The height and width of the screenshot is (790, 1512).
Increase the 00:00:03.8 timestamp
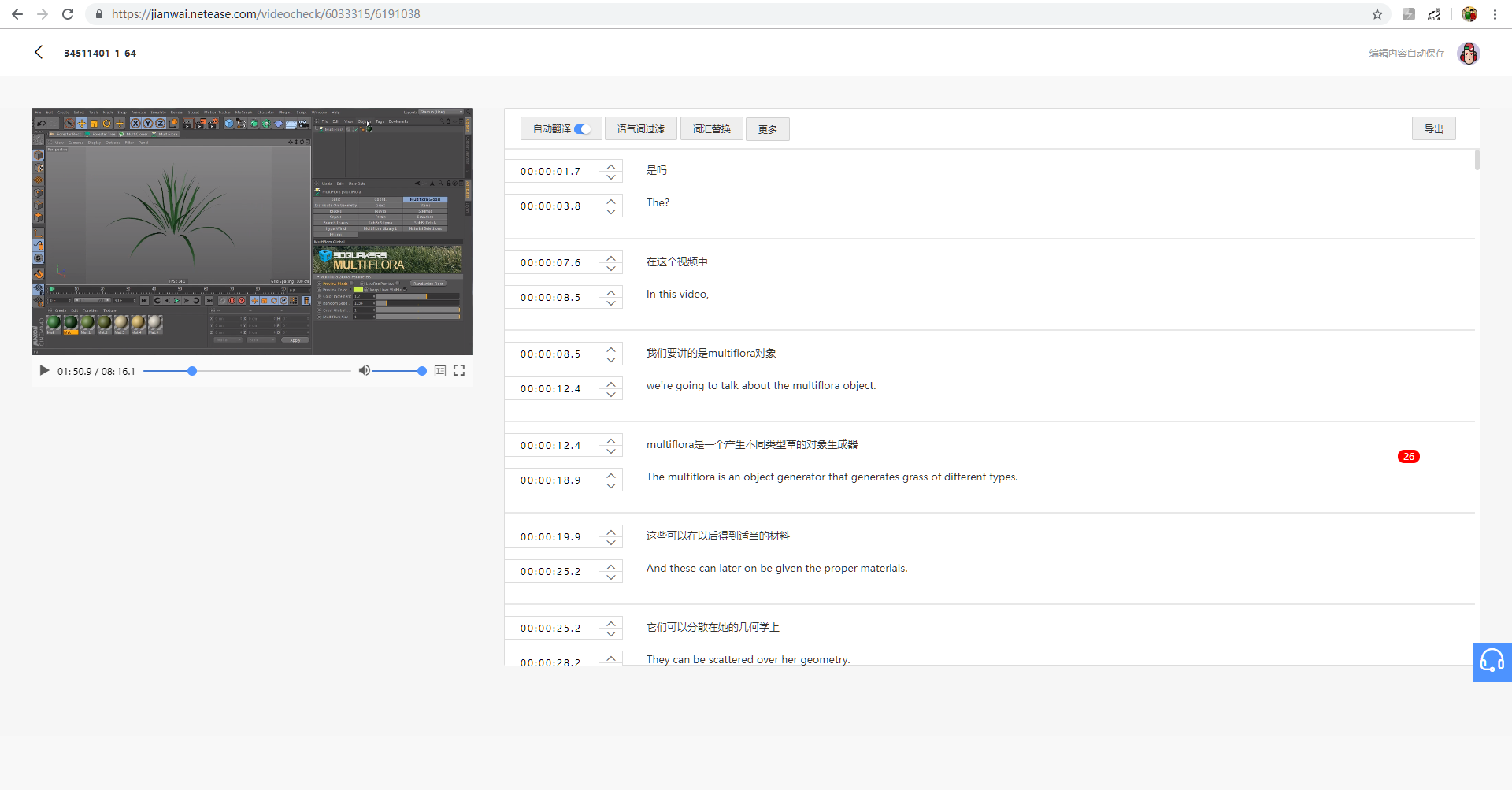pyautogui.click(x=611, y=200)
